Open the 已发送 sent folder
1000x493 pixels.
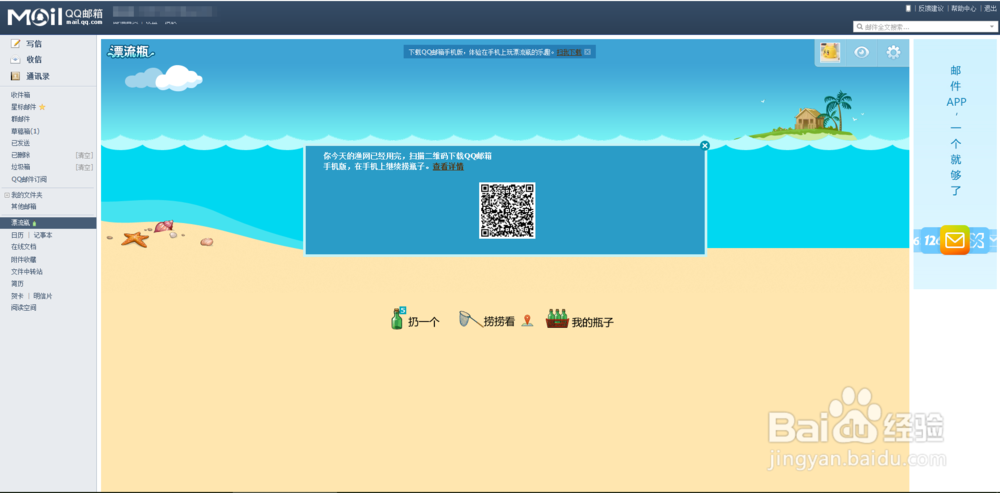(x=20, y=143)
